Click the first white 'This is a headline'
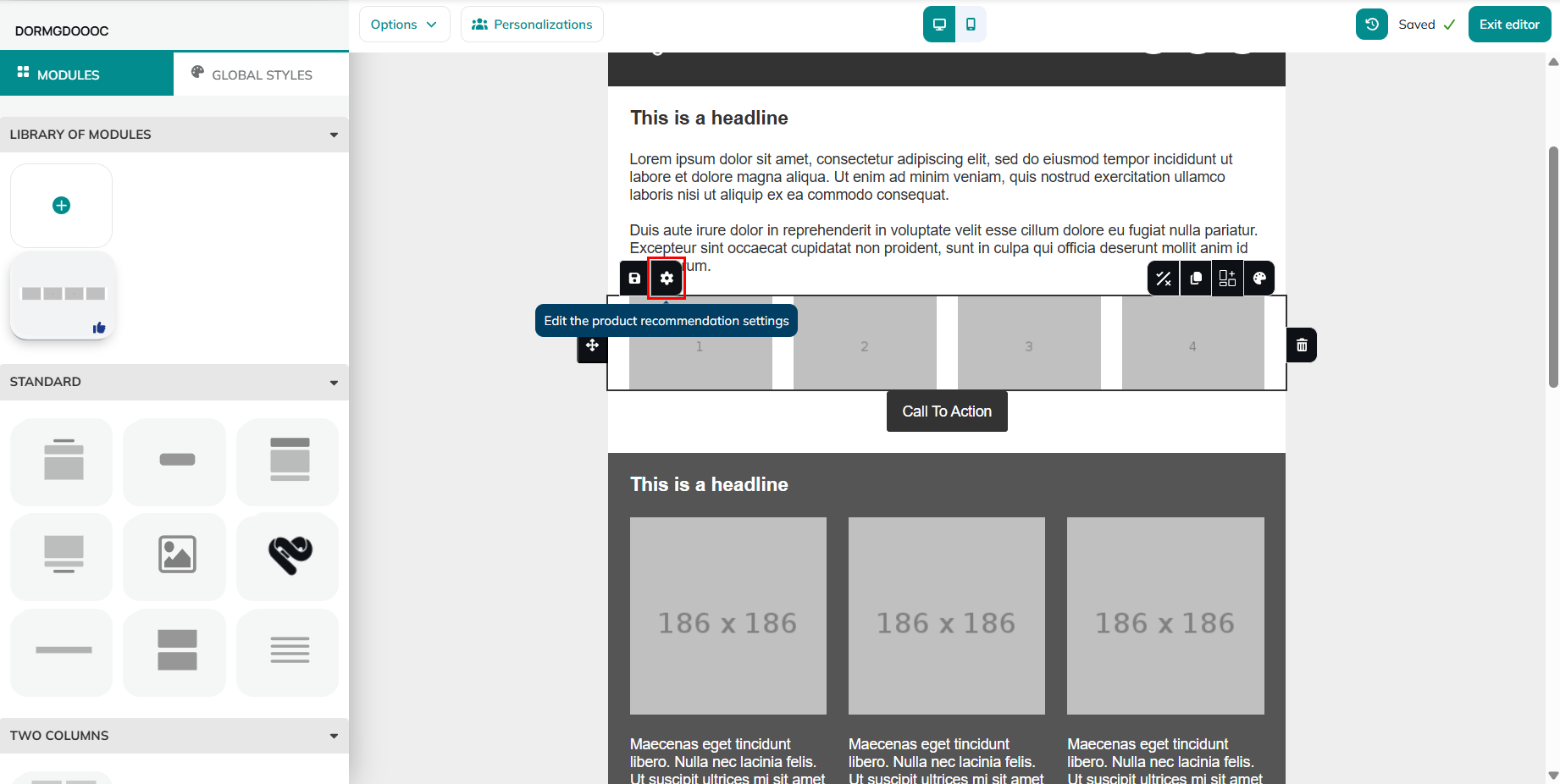 [709, 118]
